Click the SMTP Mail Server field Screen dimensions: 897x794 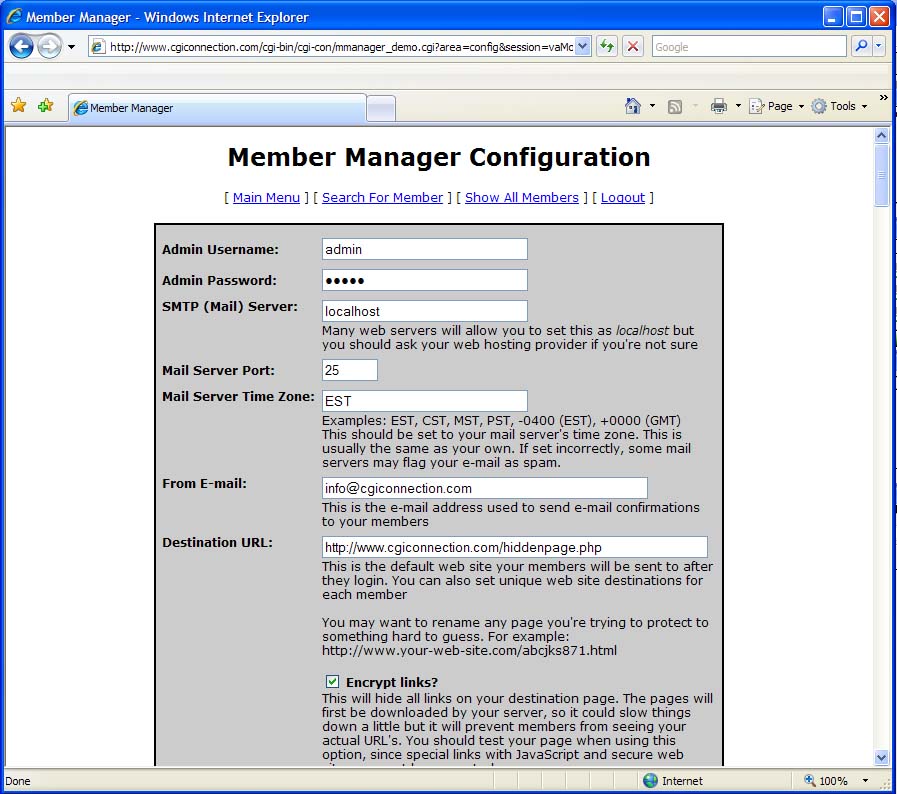(x=424, y=311)
